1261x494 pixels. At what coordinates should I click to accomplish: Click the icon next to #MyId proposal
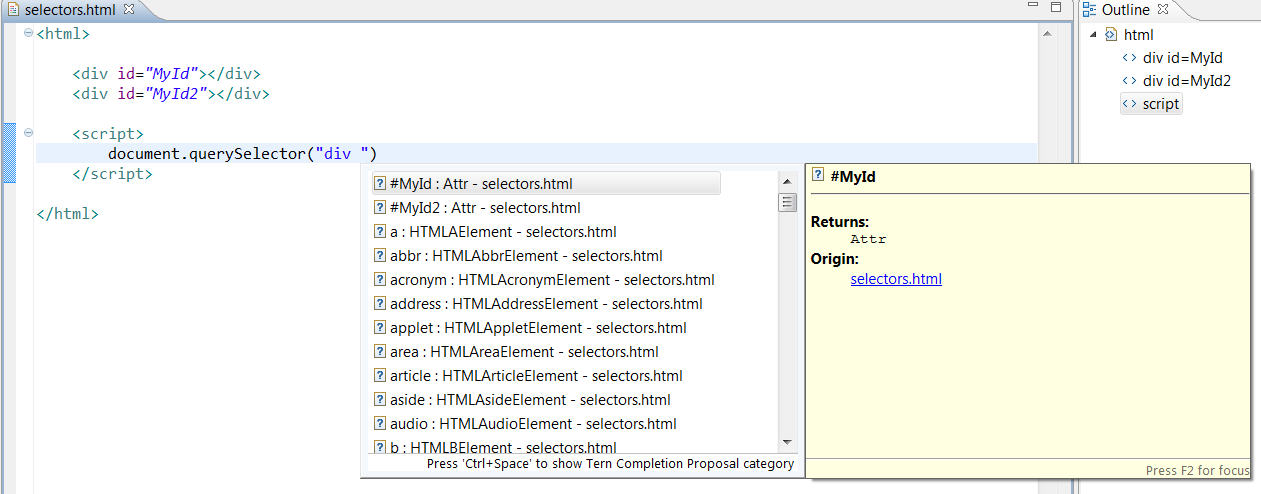pos(380,184)
